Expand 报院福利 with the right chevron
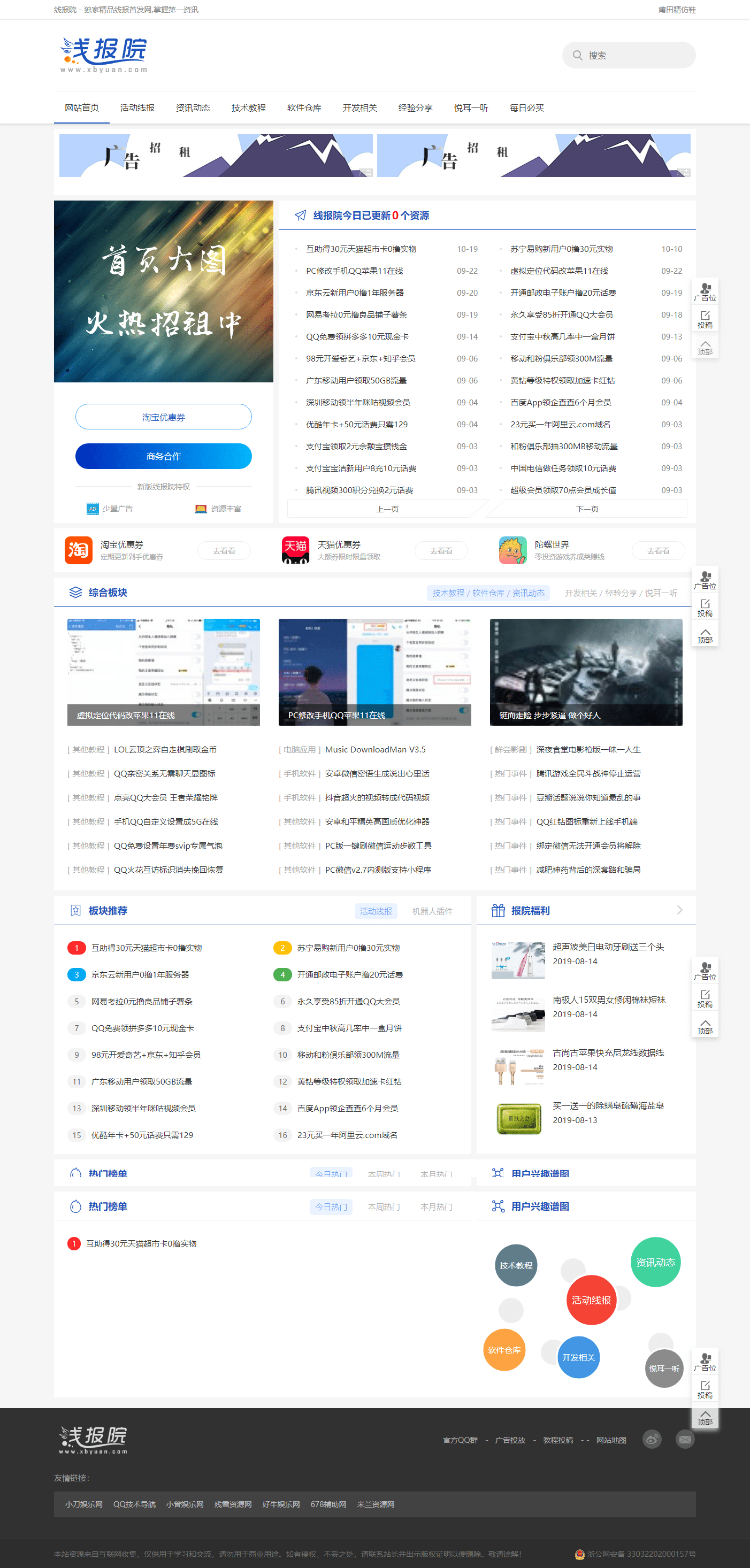 tap(679, 910)
